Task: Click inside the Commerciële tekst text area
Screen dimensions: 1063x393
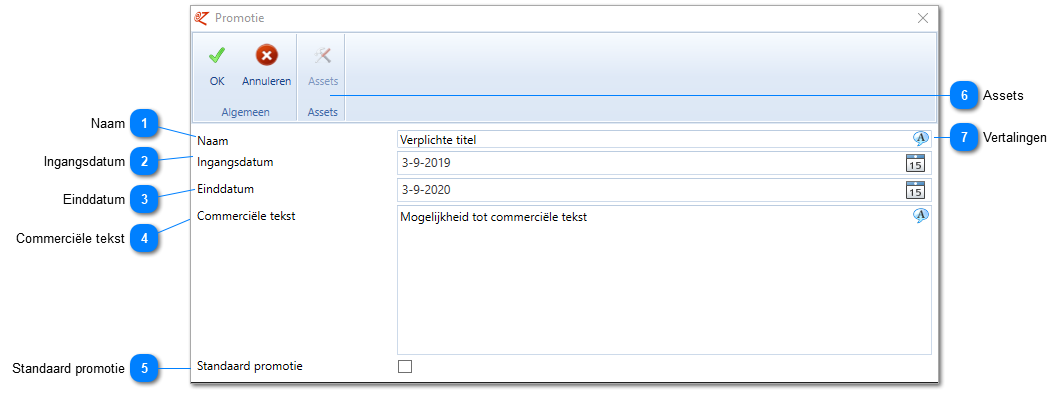Action: click(x=664, y=280)
